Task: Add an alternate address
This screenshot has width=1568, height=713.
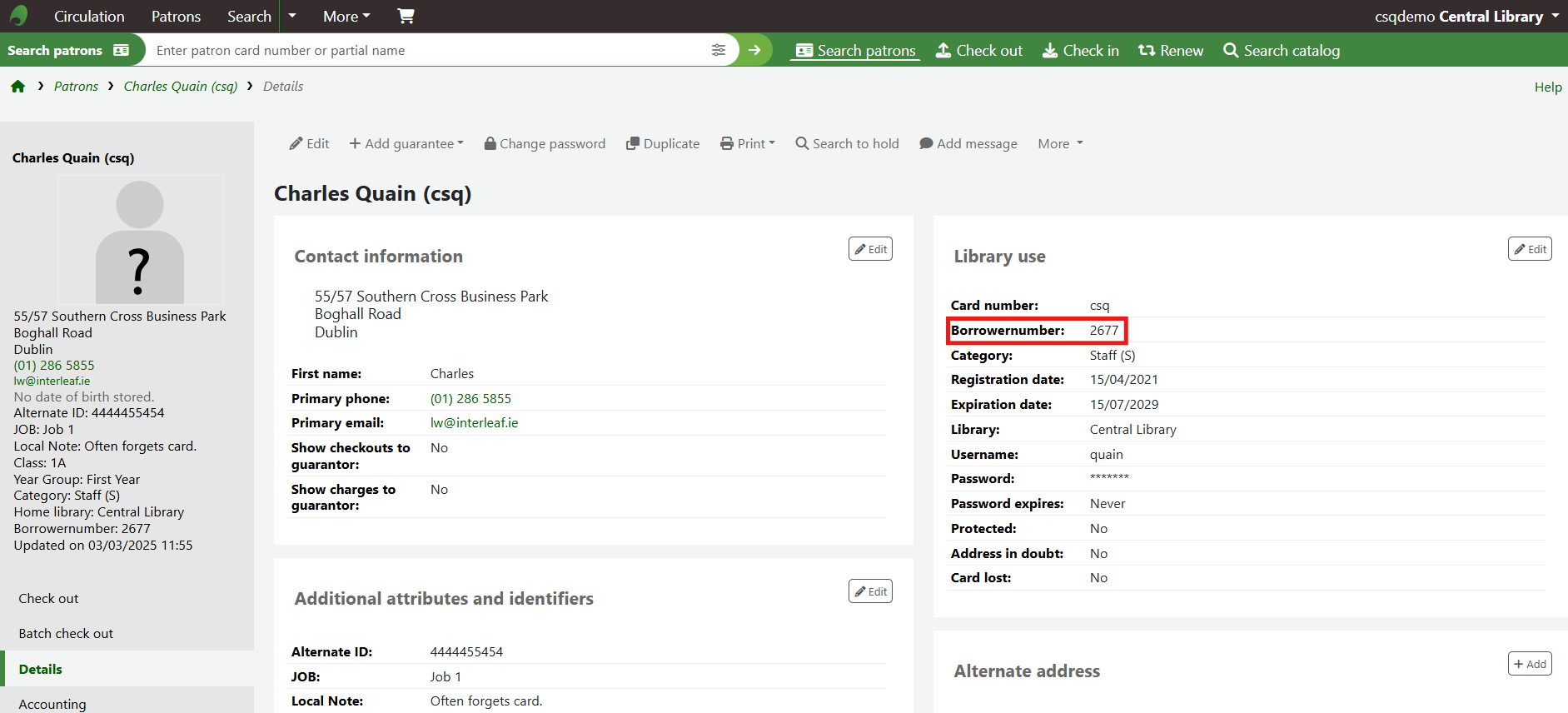Action: click(x=1530, y=664)
